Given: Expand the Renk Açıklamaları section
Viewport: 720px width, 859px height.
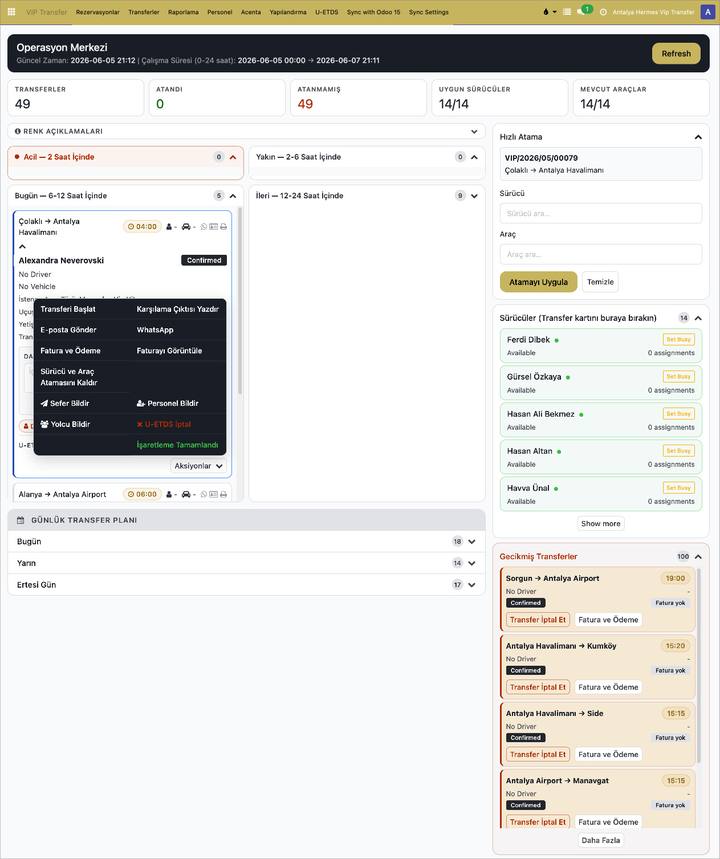Looking at the screenshot, I should (474, 131).
